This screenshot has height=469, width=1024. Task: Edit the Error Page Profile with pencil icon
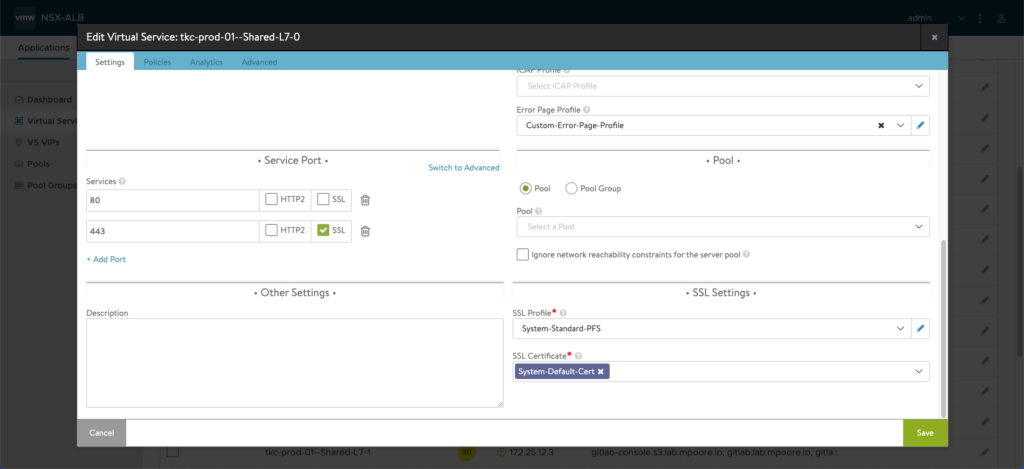click(920, 125)
